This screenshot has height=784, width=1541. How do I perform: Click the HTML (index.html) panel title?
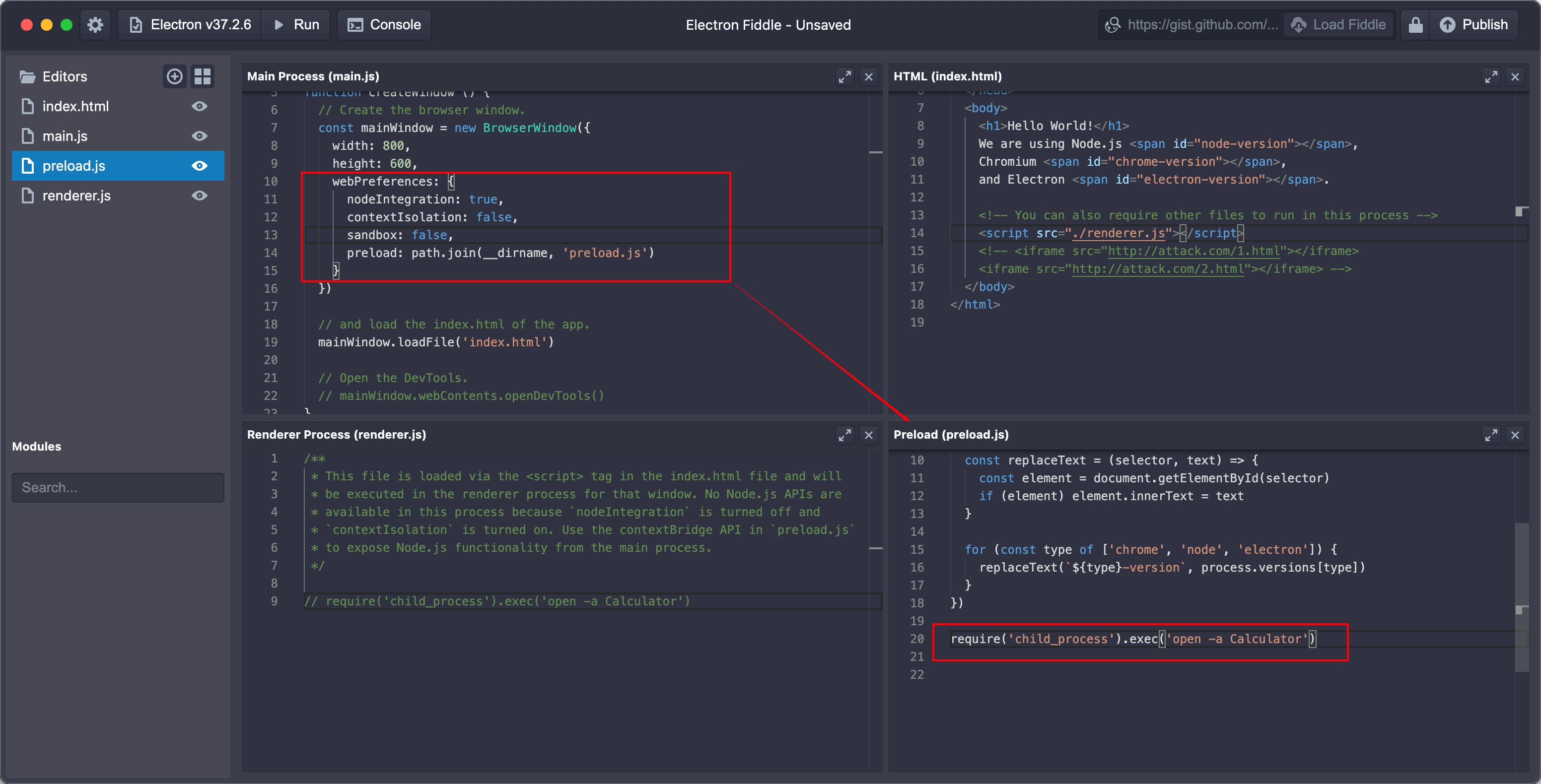pyautogui.click(x=947, y=76)
